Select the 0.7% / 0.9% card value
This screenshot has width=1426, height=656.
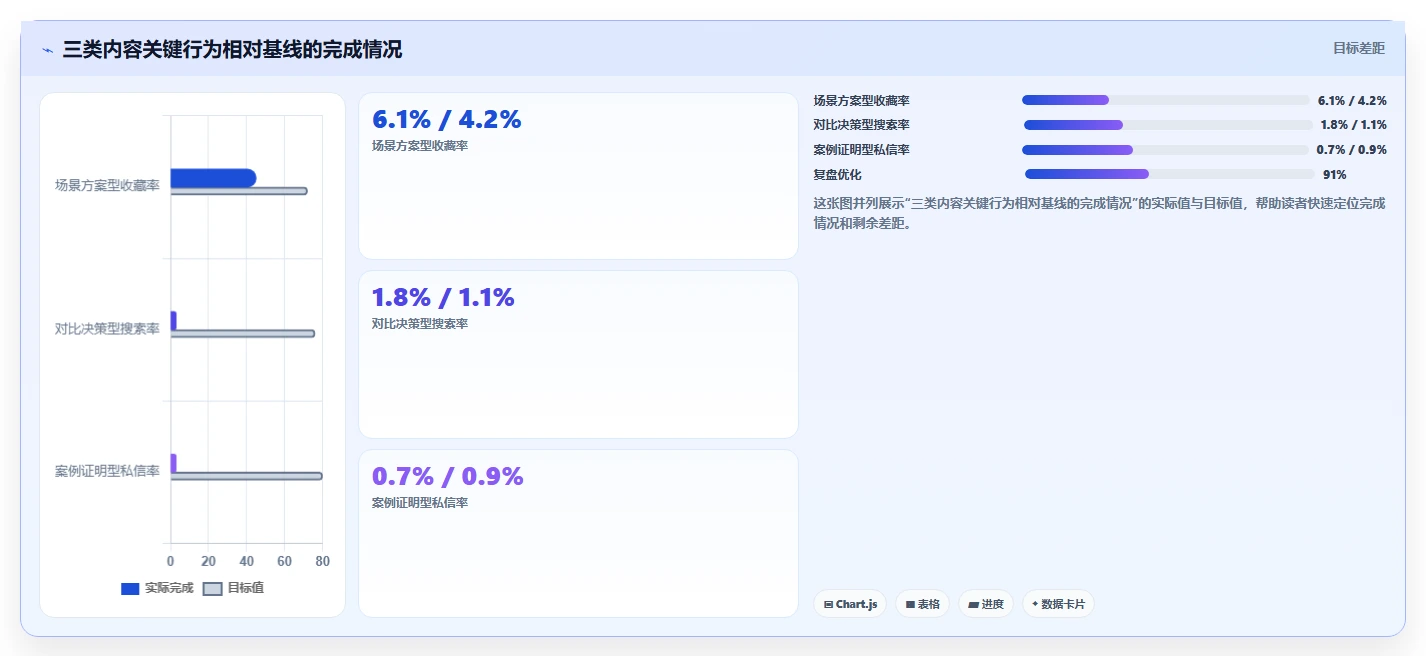(x=448, y=476)
